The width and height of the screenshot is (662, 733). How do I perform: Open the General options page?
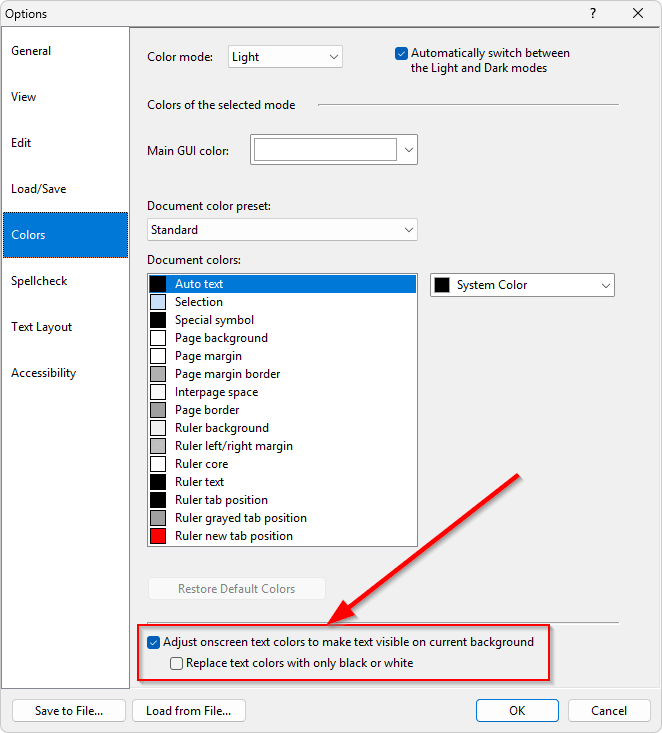(65, 51)
